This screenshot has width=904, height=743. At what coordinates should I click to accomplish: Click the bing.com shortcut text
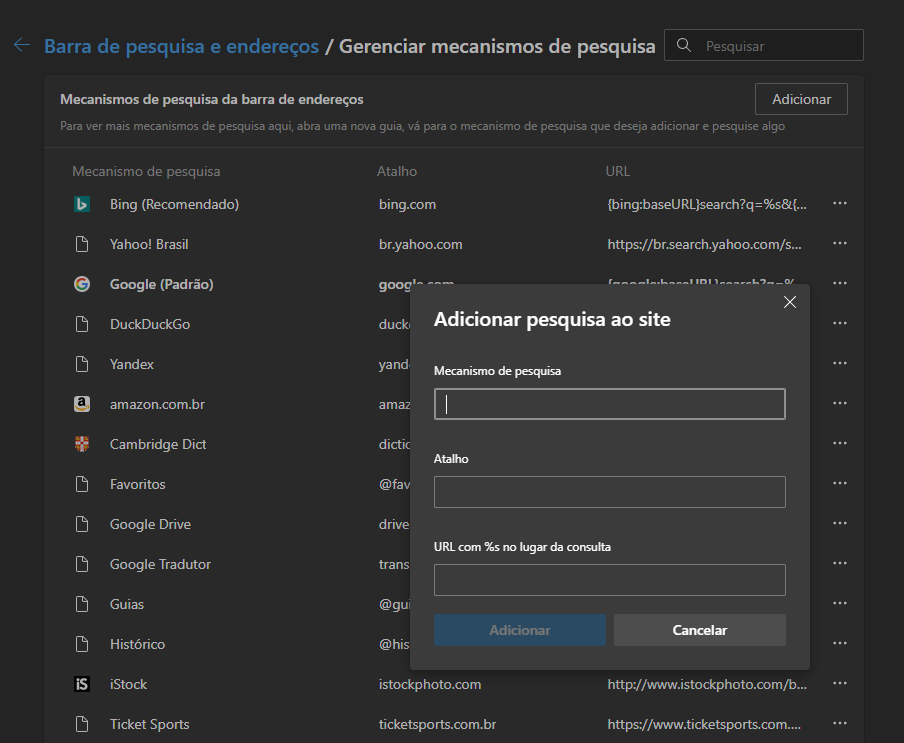[407, 205]
